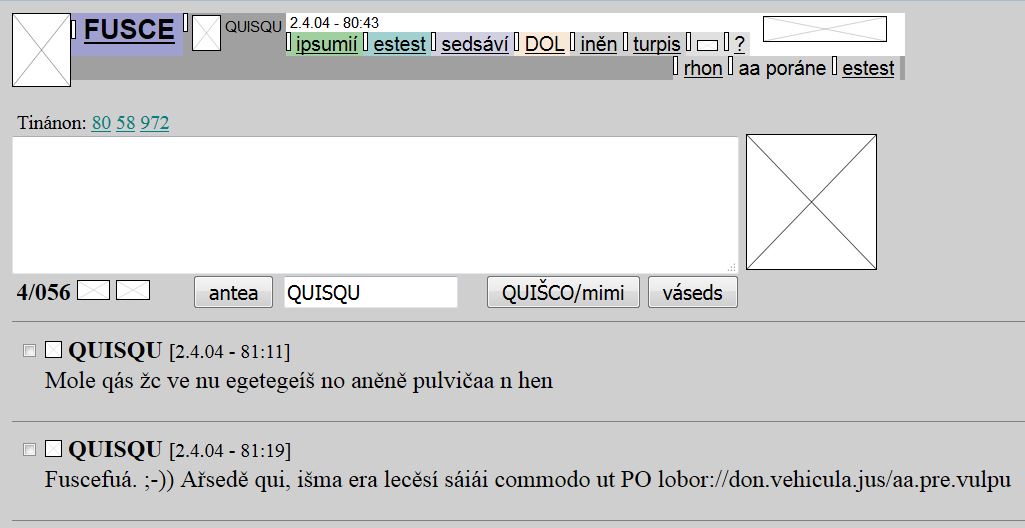The width and height of the screenshot is (1025, 528).
Task: Click the antea button
Action: [x=233, y=292]
